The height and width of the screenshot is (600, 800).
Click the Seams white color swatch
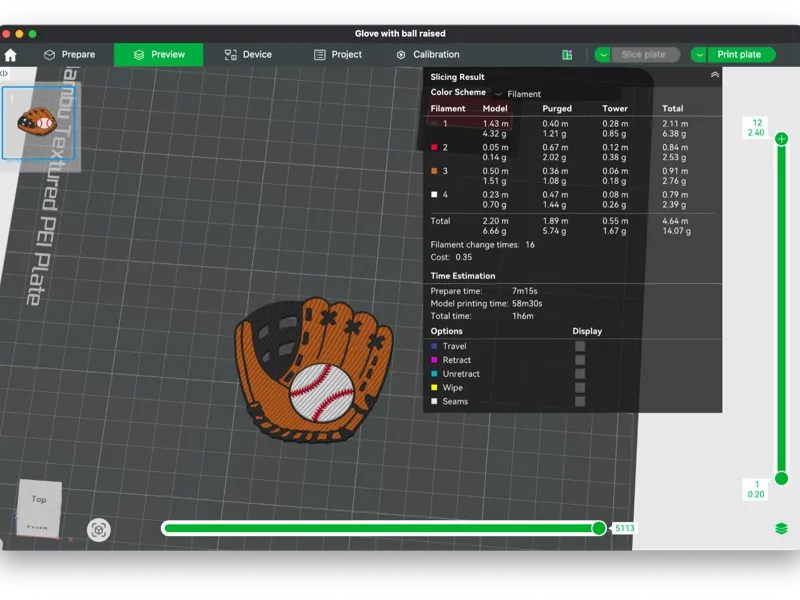coord(434,401)
